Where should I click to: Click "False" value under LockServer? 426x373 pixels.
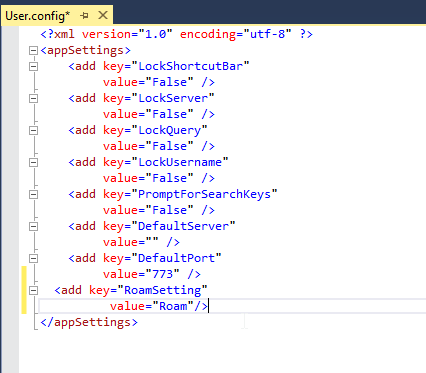(169, 114)
